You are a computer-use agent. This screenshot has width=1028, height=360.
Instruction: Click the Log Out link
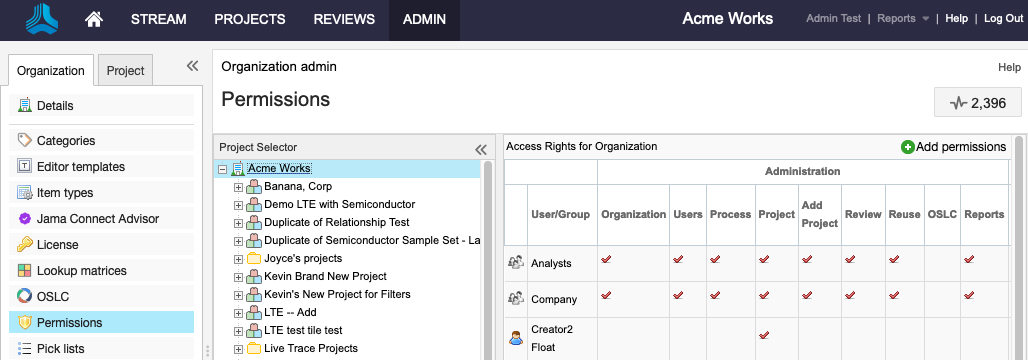coord(1003,18)
